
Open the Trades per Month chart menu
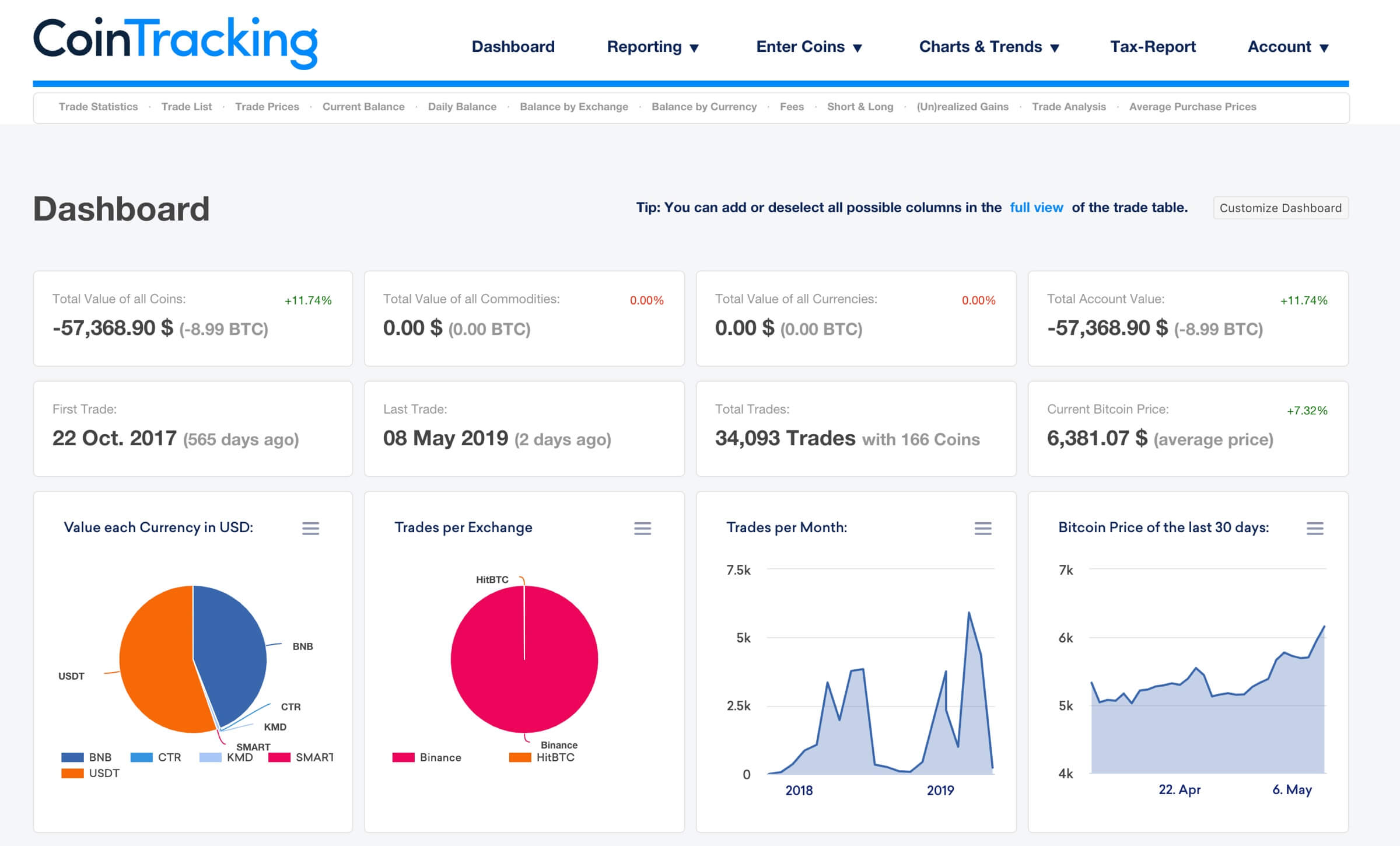pos(983,529)
